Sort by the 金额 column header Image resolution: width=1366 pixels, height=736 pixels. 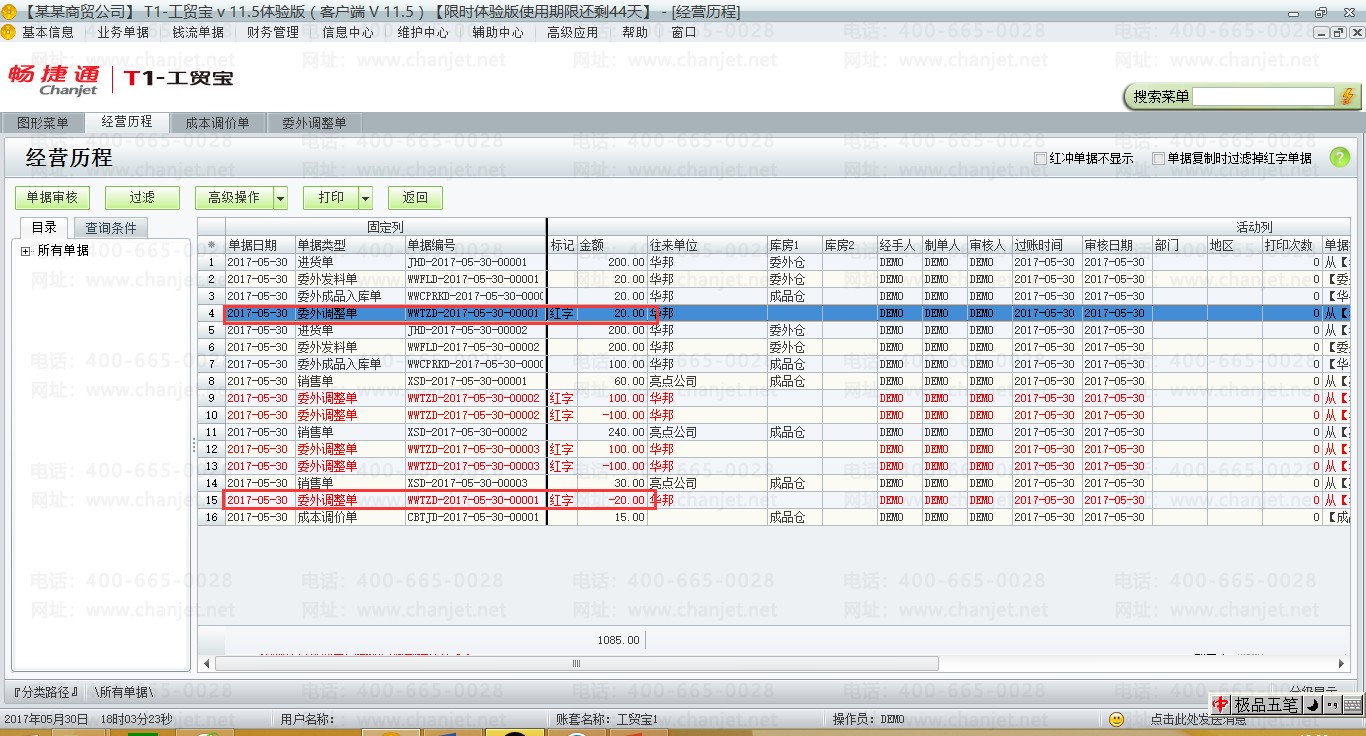[x=612, y=245]
